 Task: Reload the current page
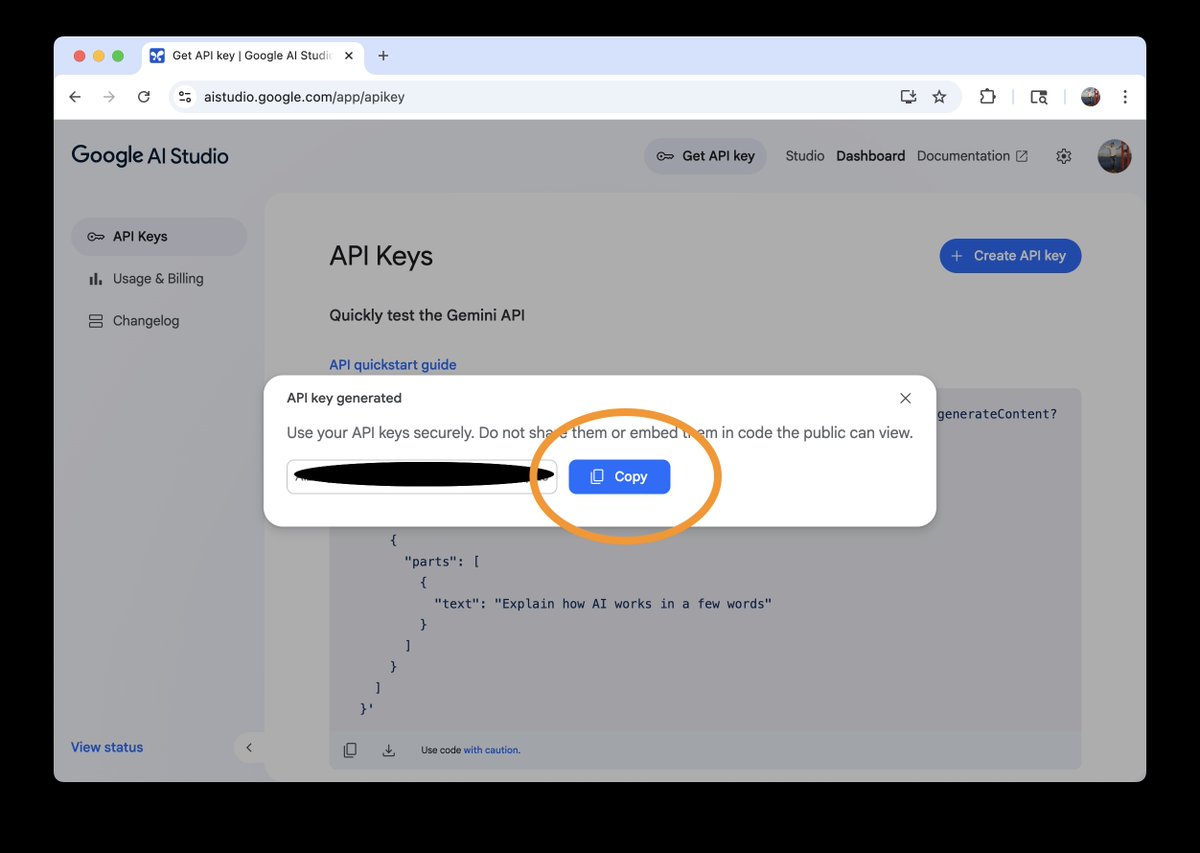[144, 97]
